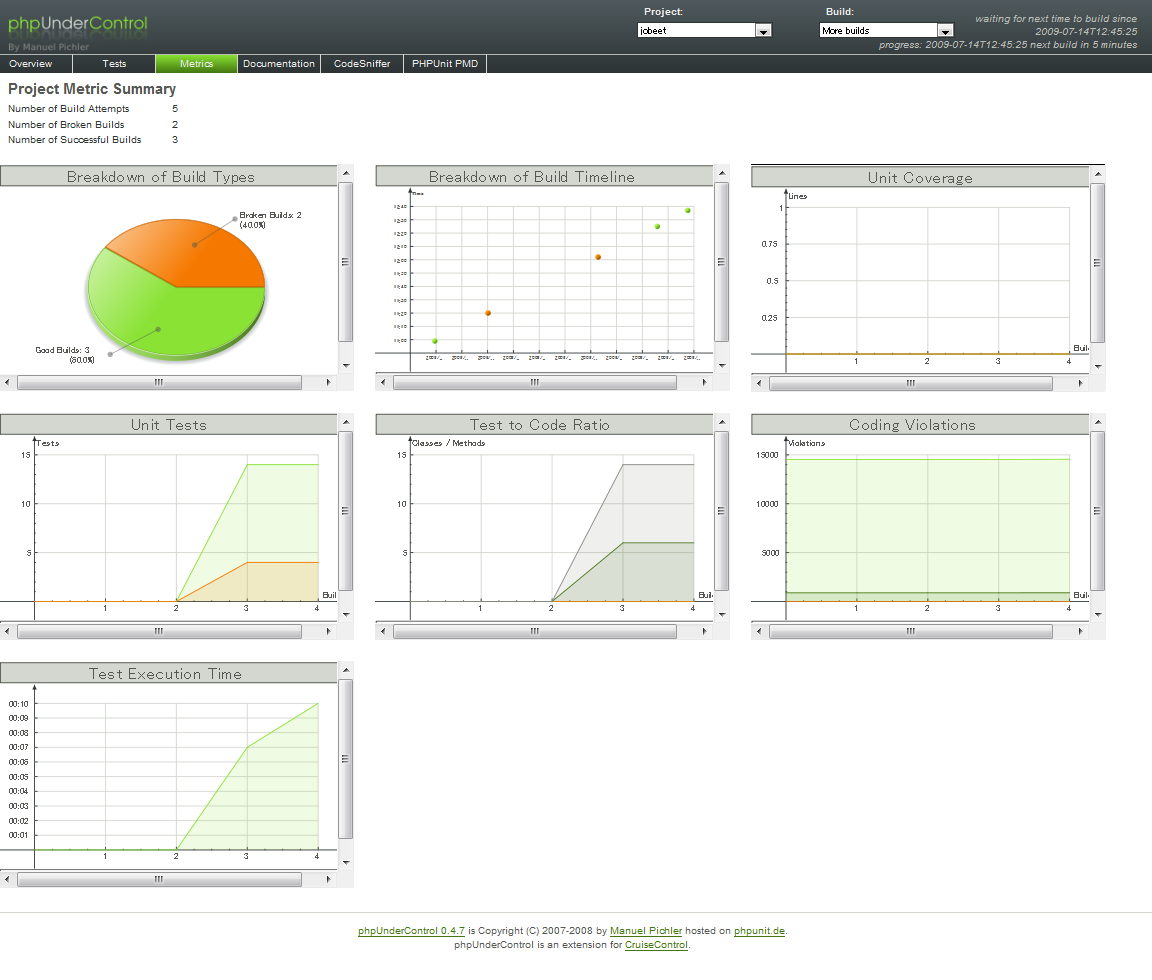This screenshot has width=1152, height=980.
Task: Click scroll-down arrow on Build Timeline chart
Action: click(722, 365)
